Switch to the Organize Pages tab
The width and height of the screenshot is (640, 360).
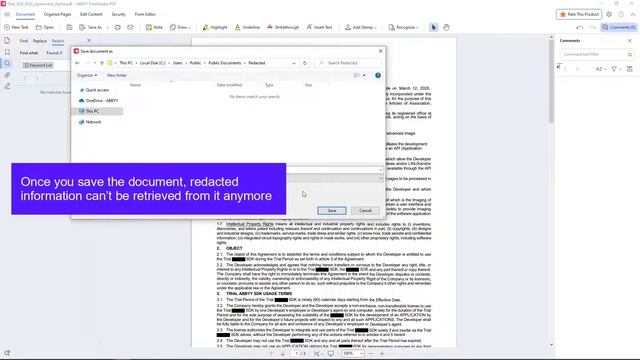[x=58, y=14]
